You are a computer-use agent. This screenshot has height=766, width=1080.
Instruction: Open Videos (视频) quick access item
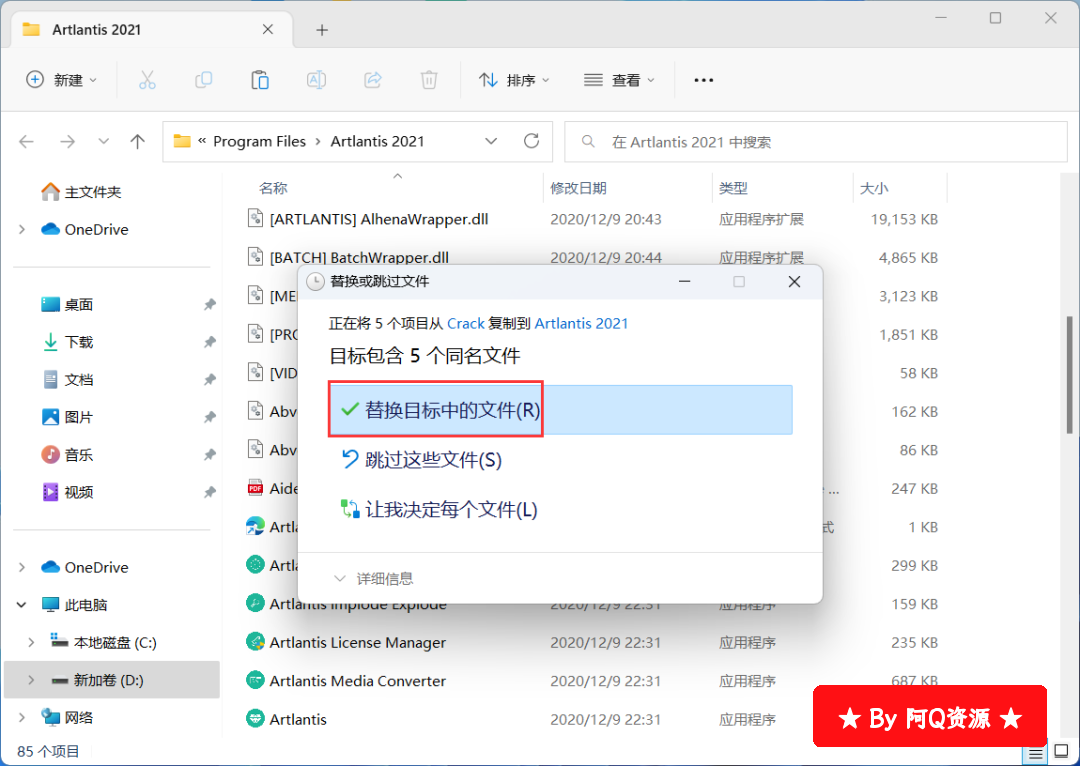coord(68,492)
